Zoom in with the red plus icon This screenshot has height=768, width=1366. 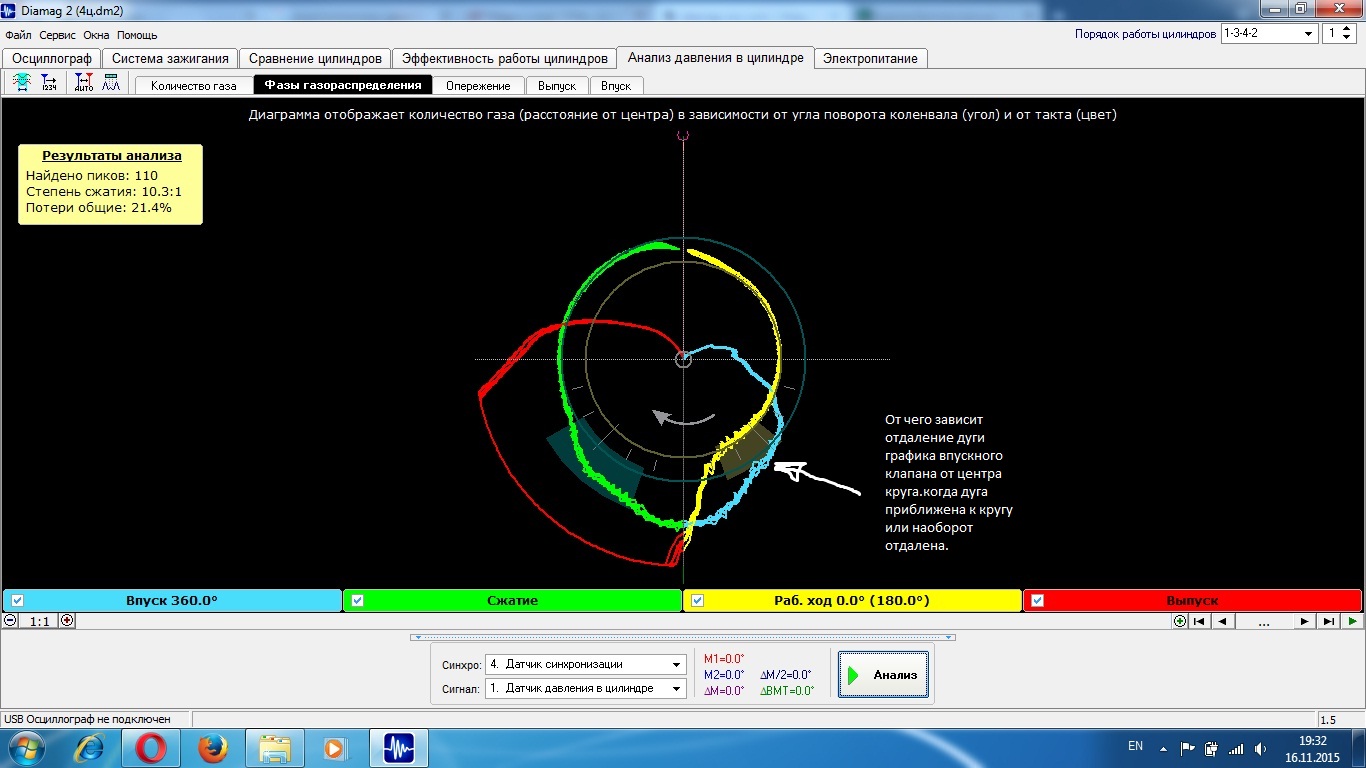click(67, 620)
